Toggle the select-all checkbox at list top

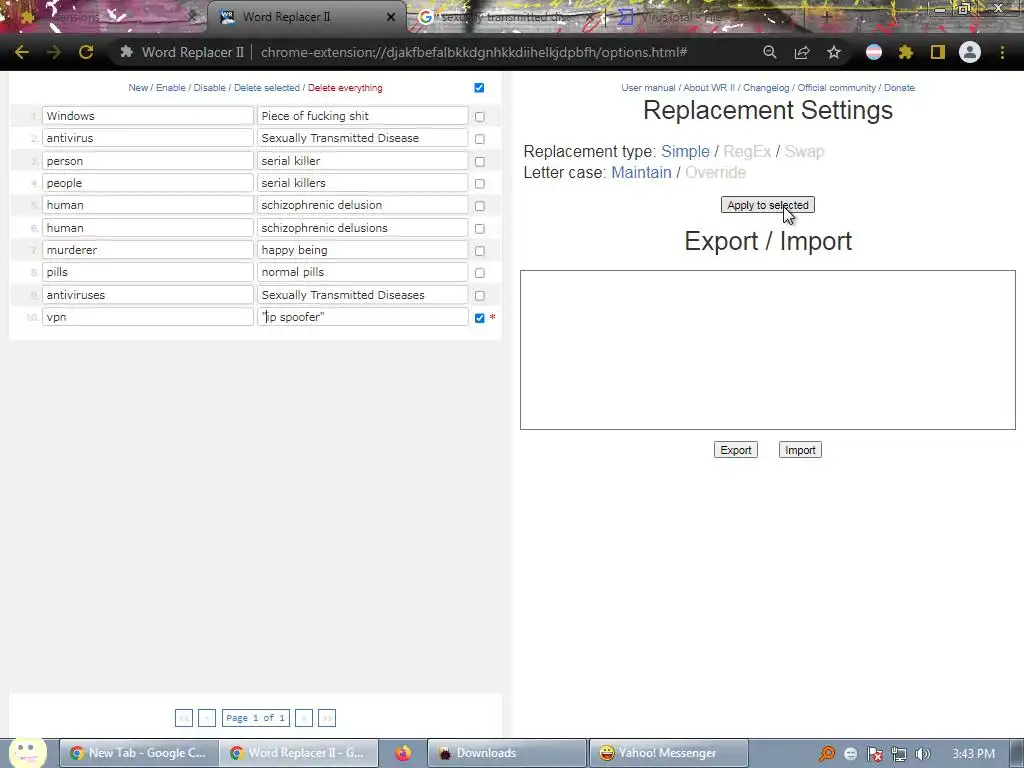pyautogui.click(x=479, y=88)
